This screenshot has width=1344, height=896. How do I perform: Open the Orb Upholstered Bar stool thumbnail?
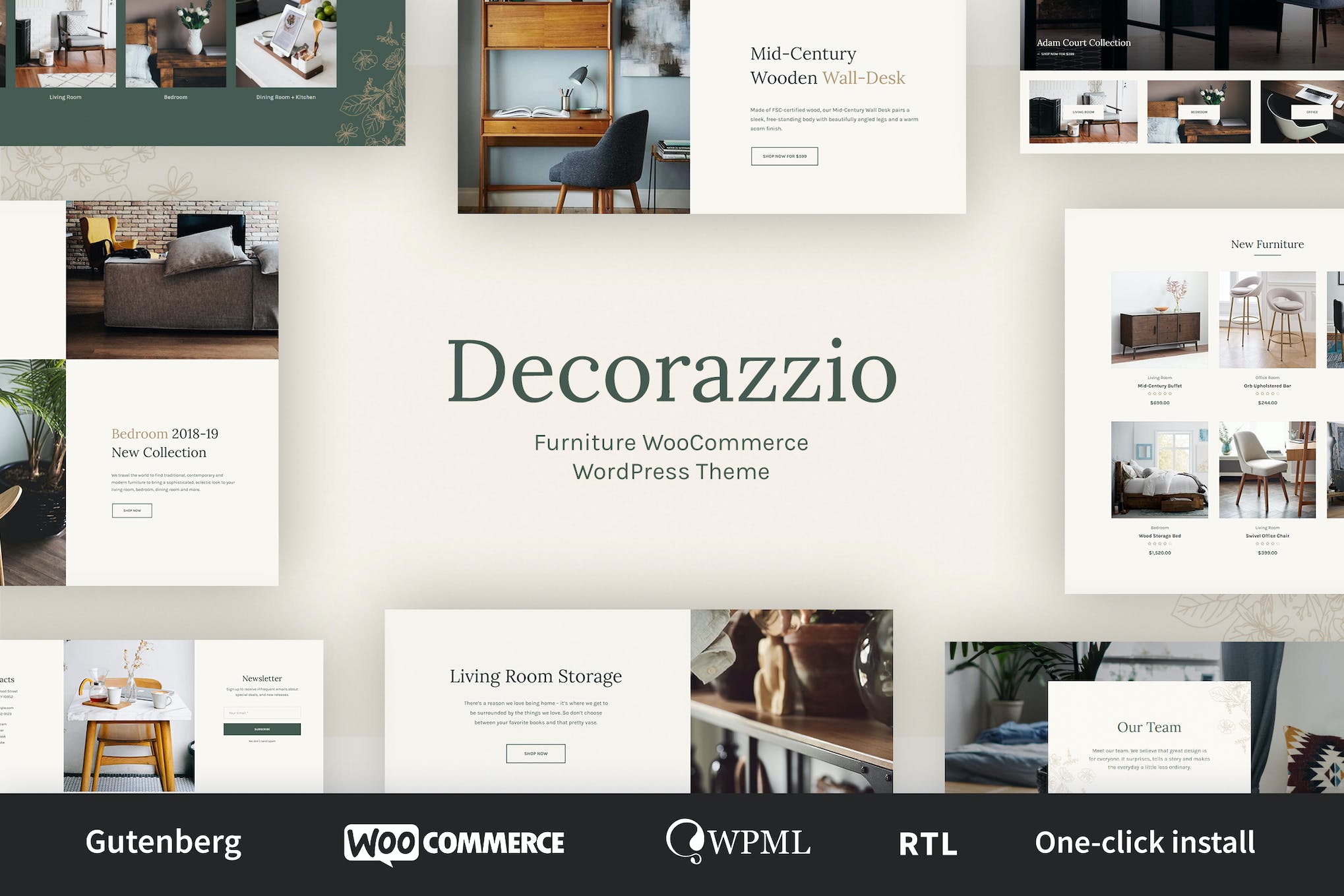[x=1267, y=319]
